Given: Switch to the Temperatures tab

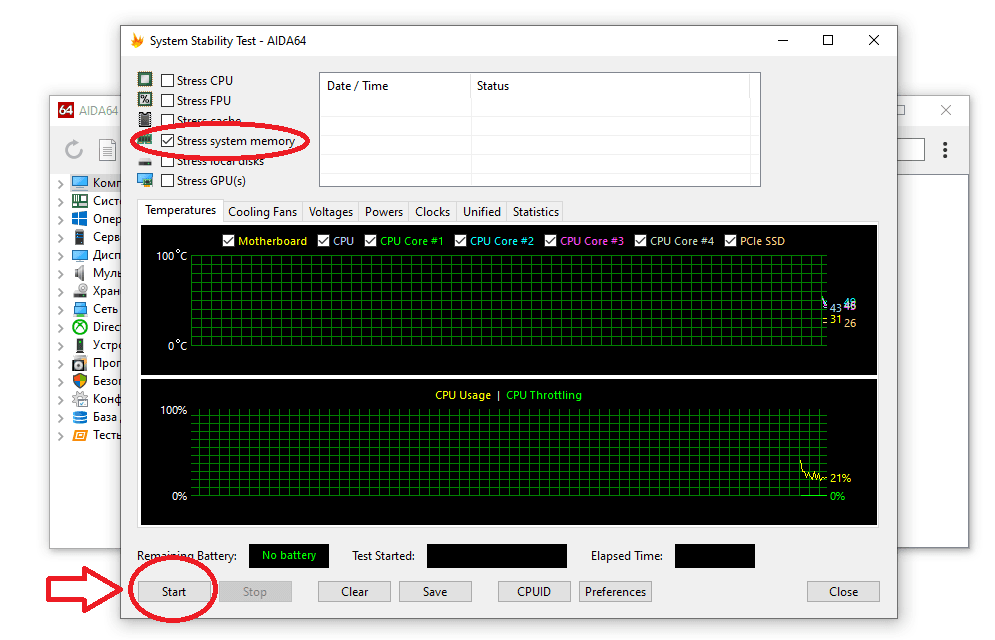Looking at the screenshot, I should pos(180,210).
